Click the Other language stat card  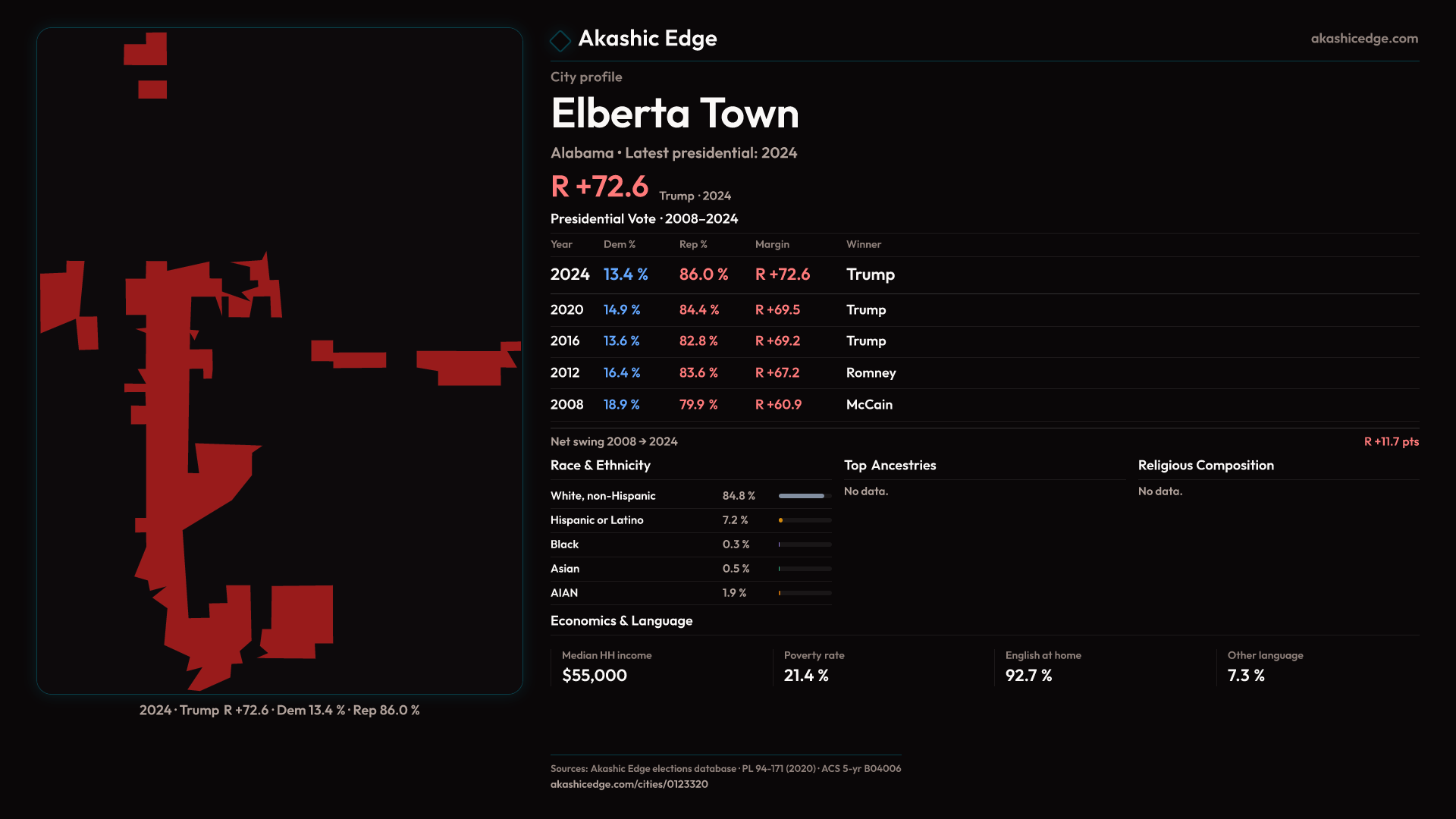click(1319, 667)
